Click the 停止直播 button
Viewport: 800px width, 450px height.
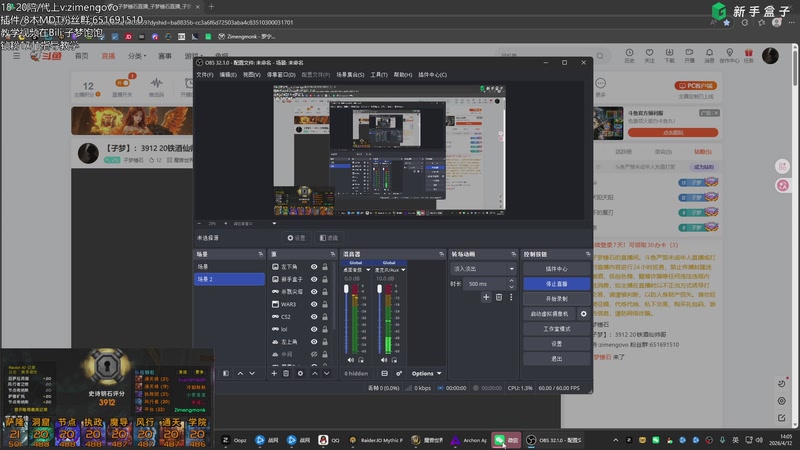point(556,283)
